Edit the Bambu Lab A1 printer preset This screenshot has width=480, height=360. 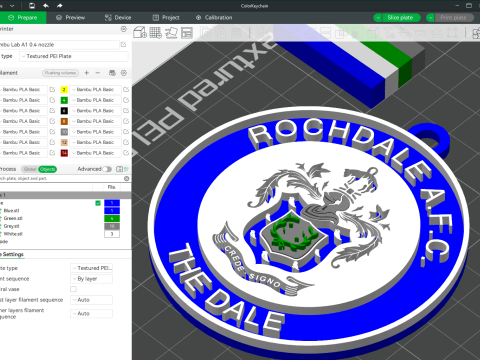[123, 44]
